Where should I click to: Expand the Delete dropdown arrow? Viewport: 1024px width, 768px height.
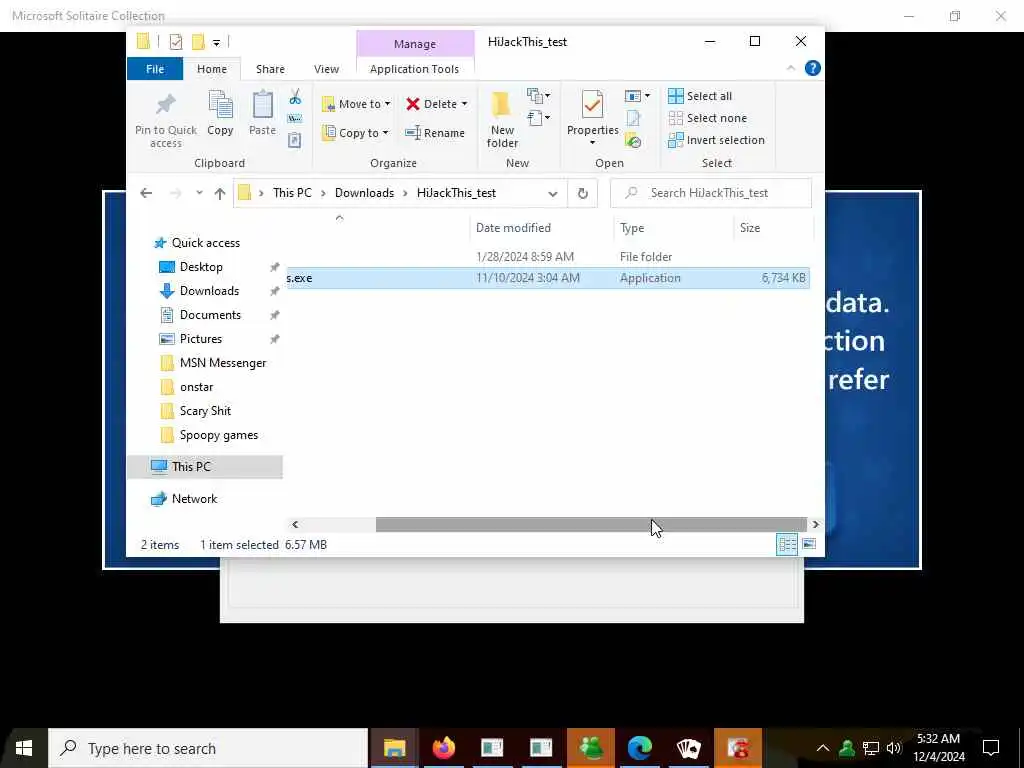coord(464,104)
